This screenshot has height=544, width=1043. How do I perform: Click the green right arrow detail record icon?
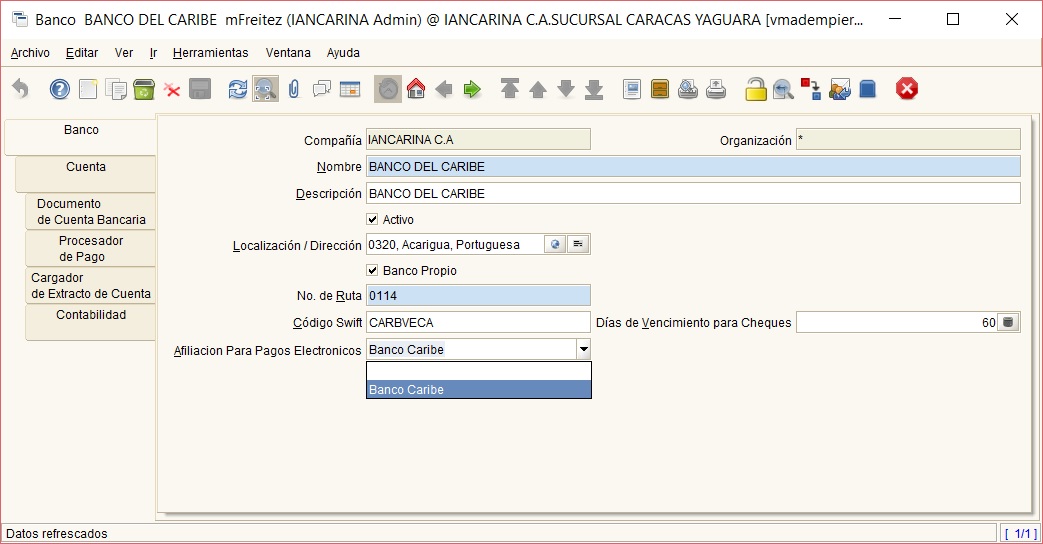pyautogui.click(x=472, y=88)
